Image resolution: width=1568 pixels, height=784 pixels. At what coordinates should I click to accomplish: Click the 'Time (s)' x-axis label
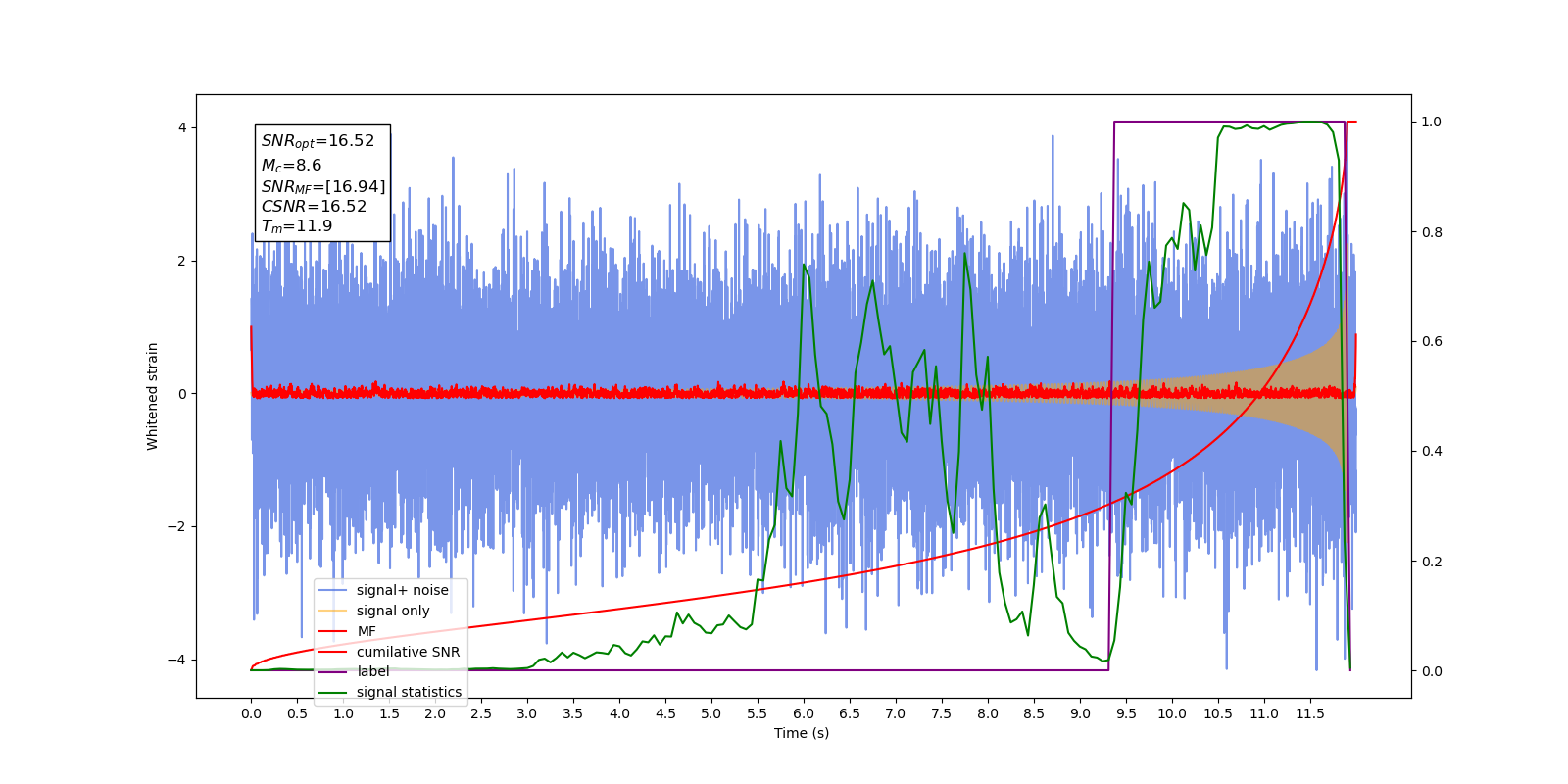point(802,733)
